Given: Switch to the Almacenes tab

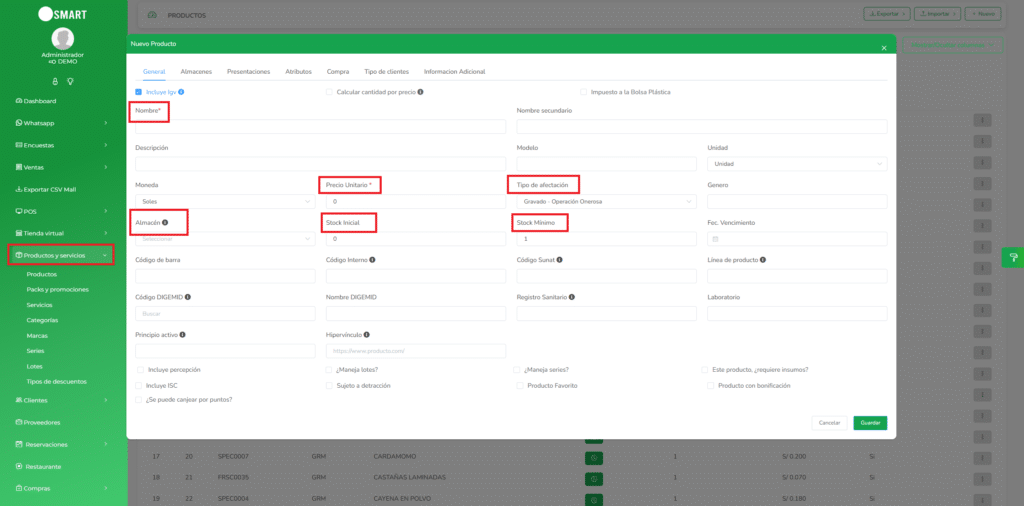Looking at the screenshot, I should pos(195,72).
